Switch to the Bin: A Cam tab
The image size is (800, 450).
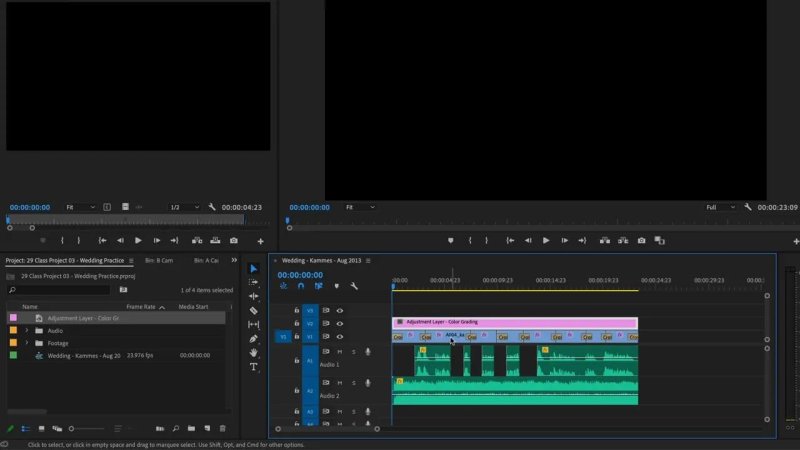click(206, 261)
